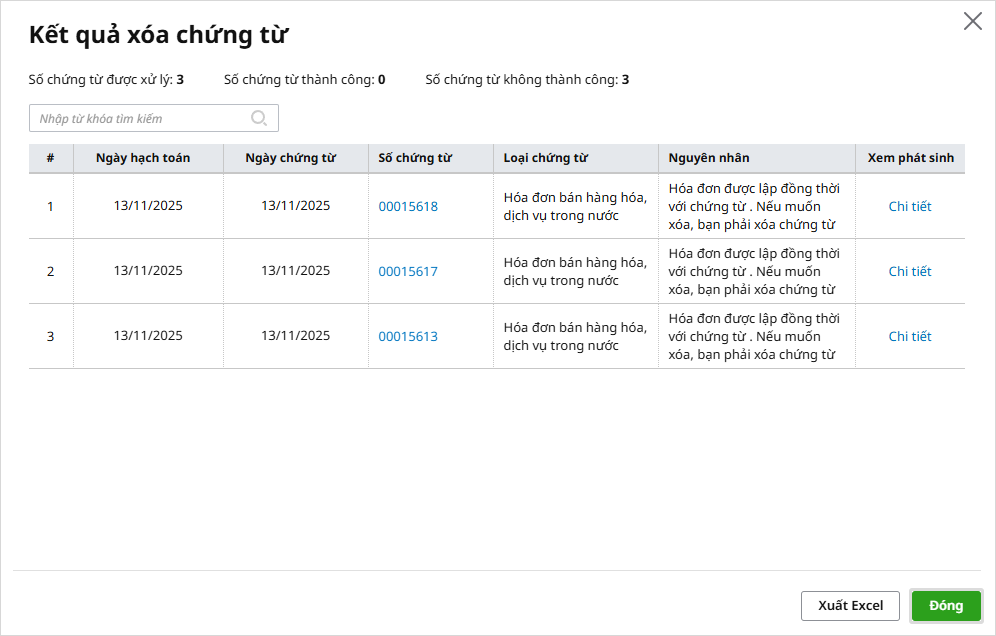Select row 3's Loại chứng từ cell
996x636 pixels.
click(x=575, y=337)
